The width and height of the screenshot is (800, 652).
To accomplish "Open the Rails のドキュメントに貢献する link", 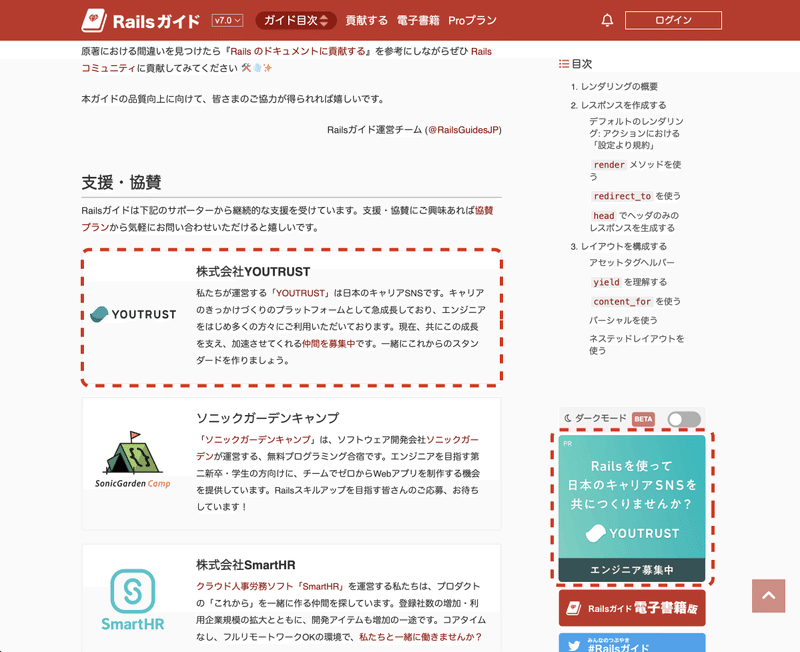I will click(298, 51).
